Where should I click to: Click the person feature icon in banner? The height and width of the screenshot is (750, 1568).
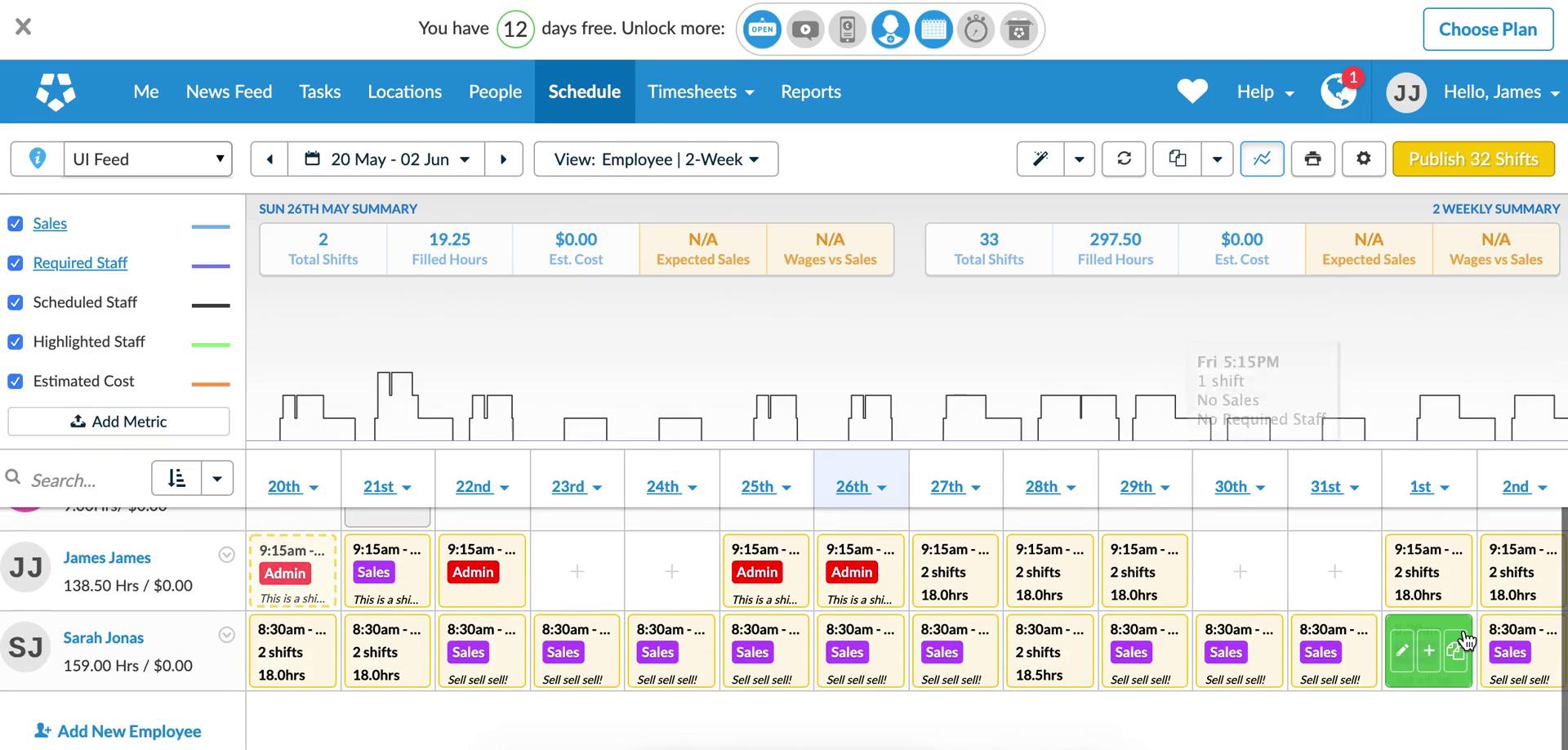pyautogui.click(x=890, y=29)
